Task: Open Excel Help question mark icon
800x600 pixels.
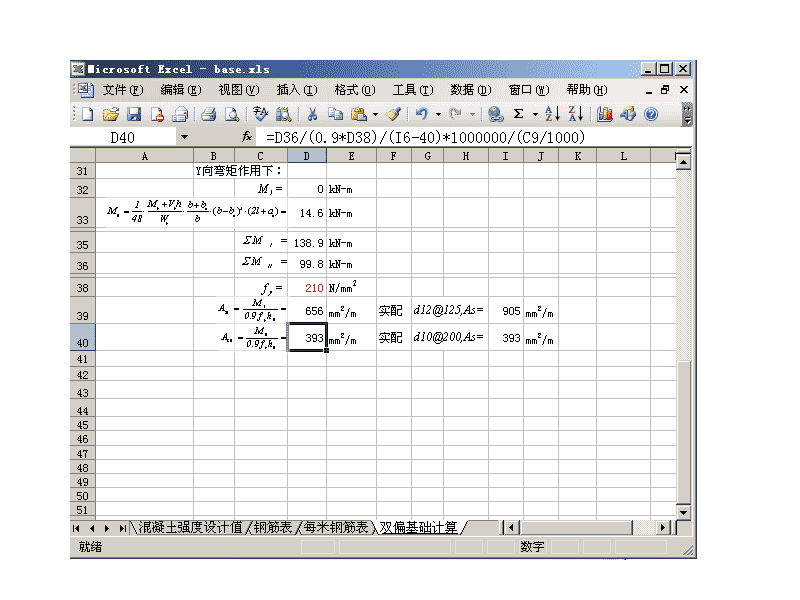Action: pos(651,114)
